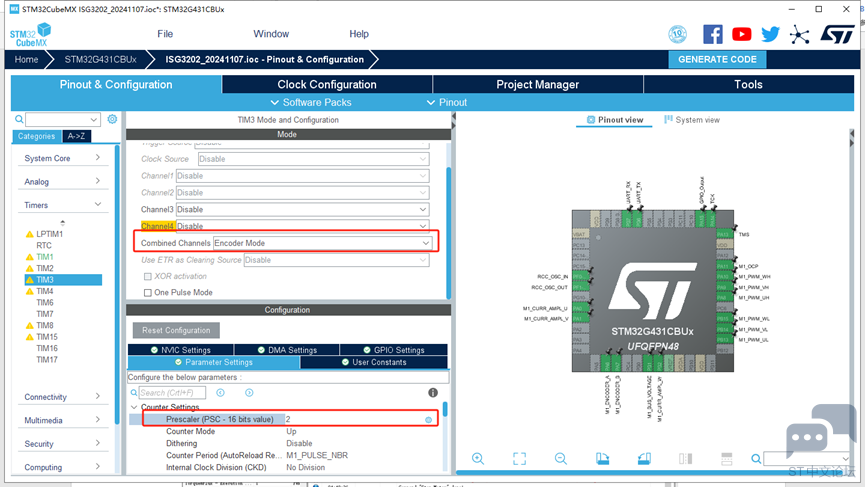Open the Channel4 dropdown

[302, 226]
